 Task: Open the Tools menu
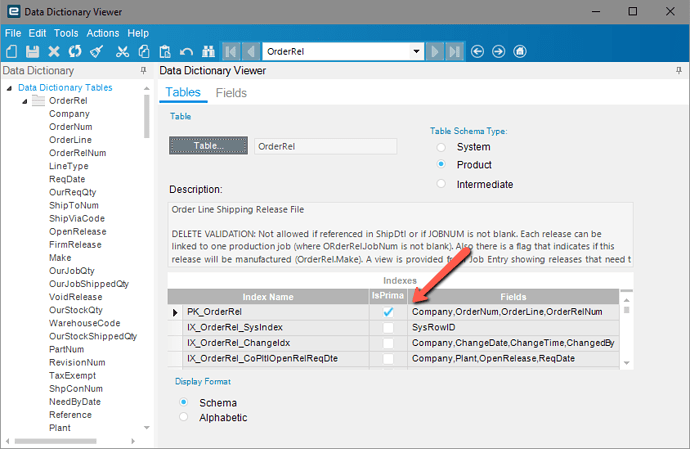pyautogui.click(x=66, y=33)
